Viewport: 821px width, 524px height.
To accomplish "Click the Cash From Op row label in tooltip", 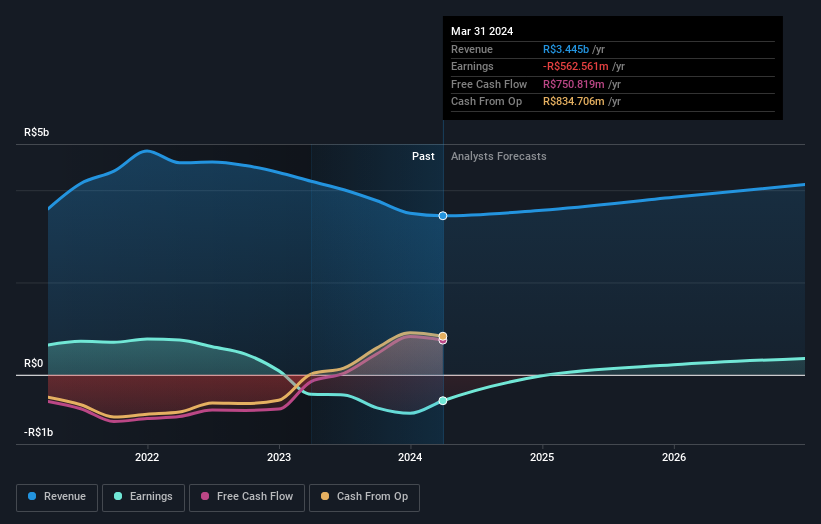I will coord(486,102).
